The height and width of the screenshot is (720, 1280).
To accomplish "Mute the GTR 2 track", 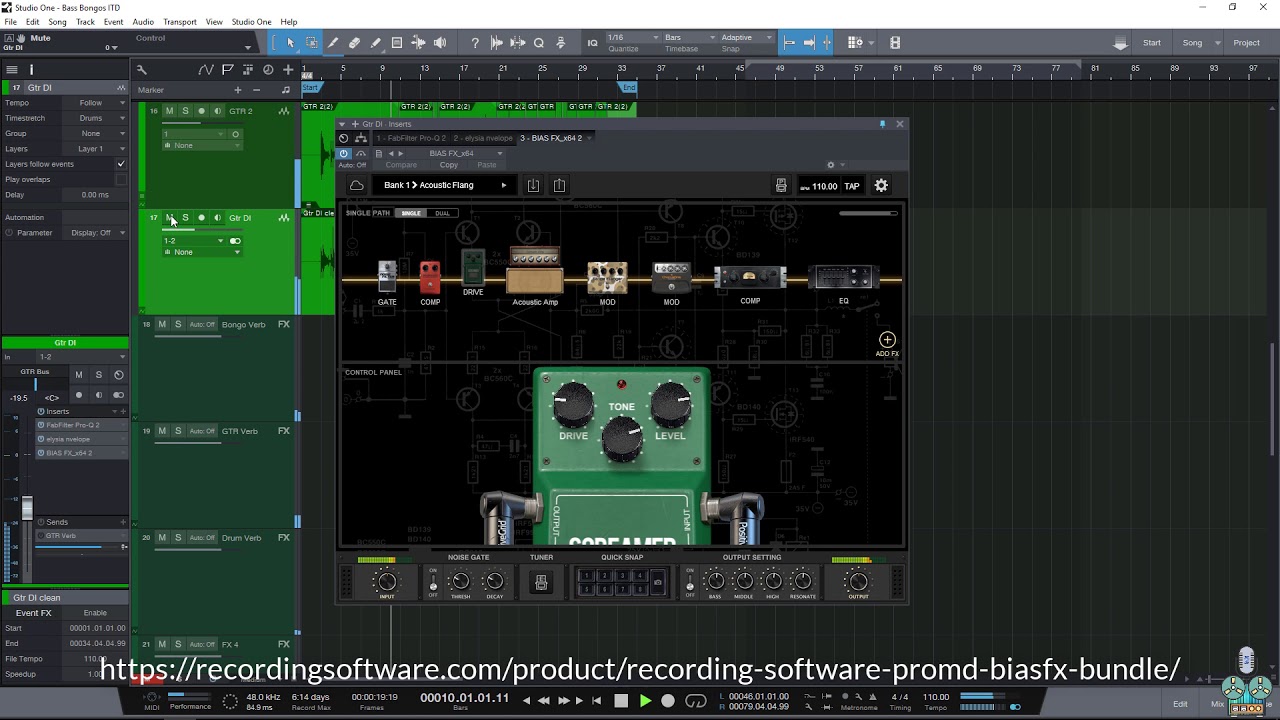I will (x=169, y=111).
